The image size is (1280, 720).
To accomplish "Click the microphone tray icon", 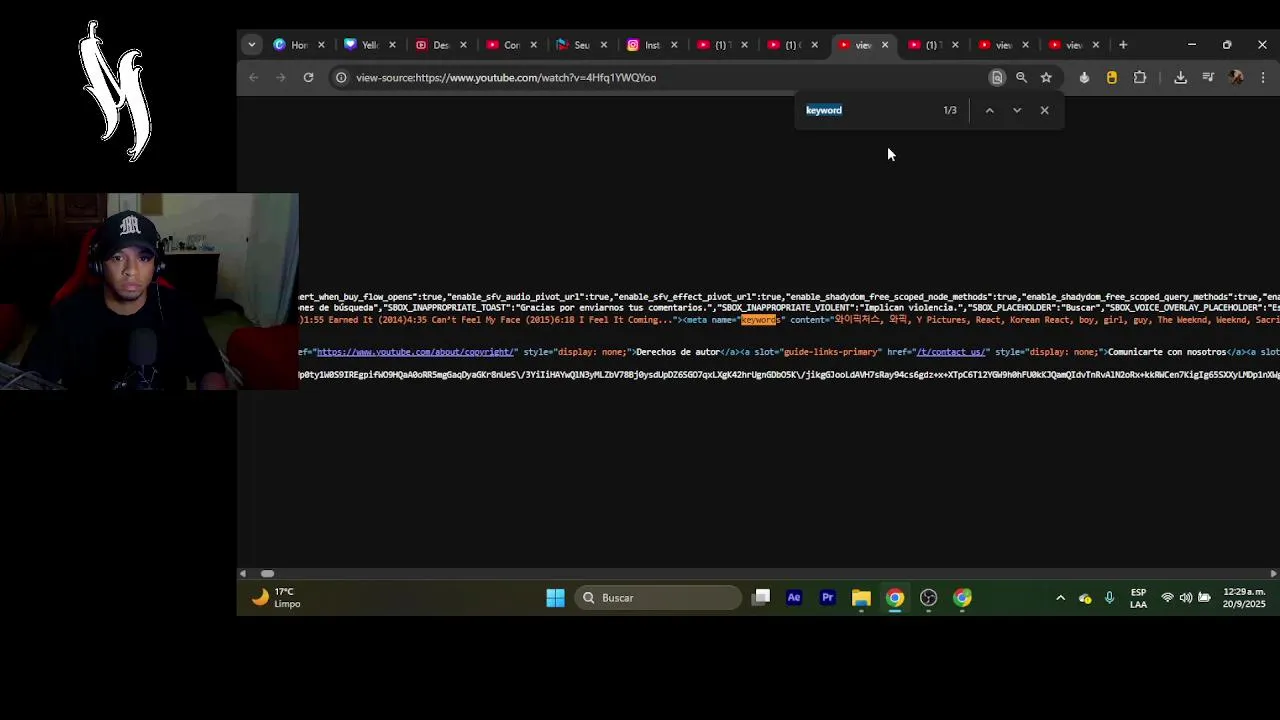I will click(1109, 598).
